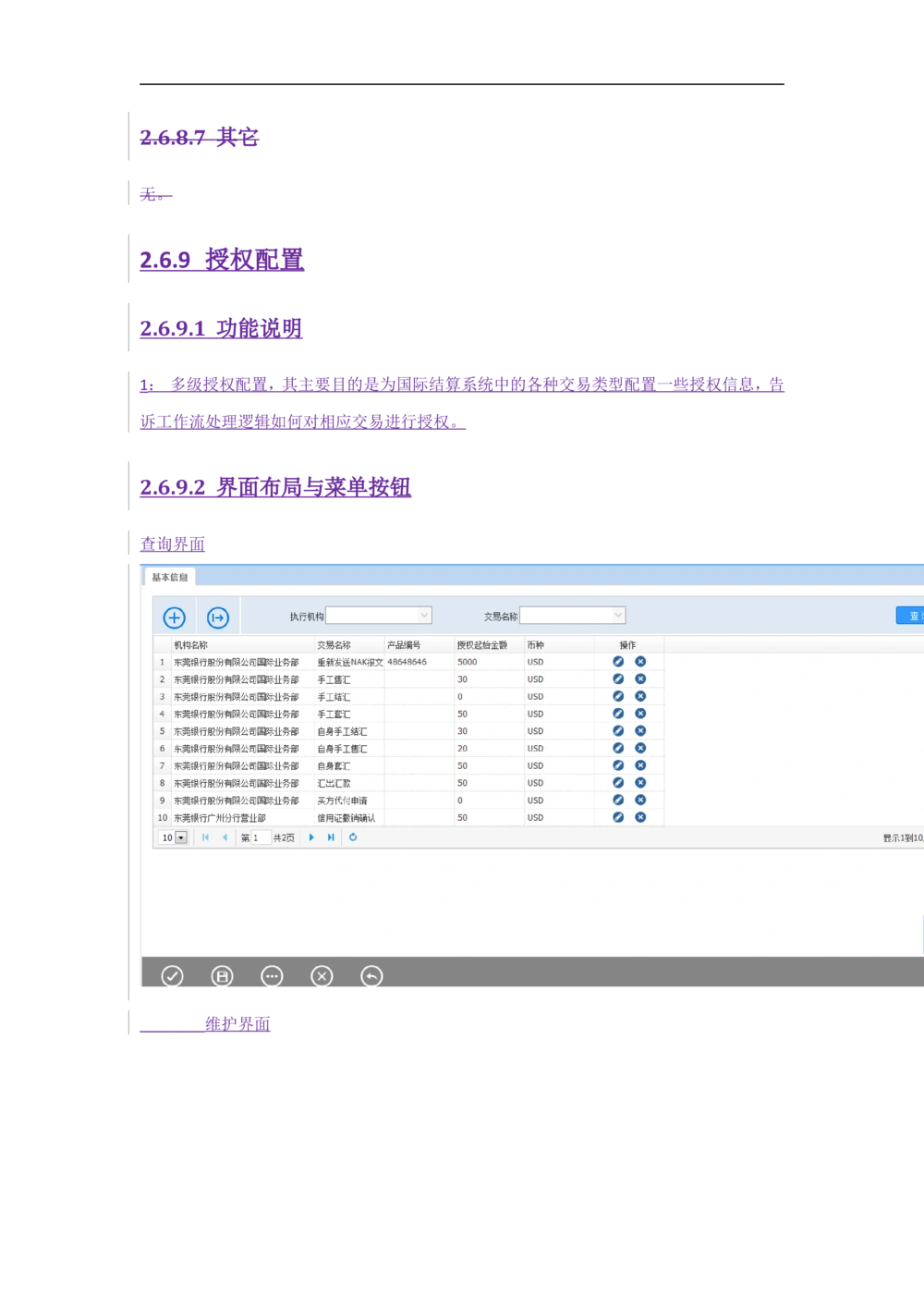Refresh the table using the pagination reload icon
This screenshot has width=924, height=1308.
pos(353,837)
